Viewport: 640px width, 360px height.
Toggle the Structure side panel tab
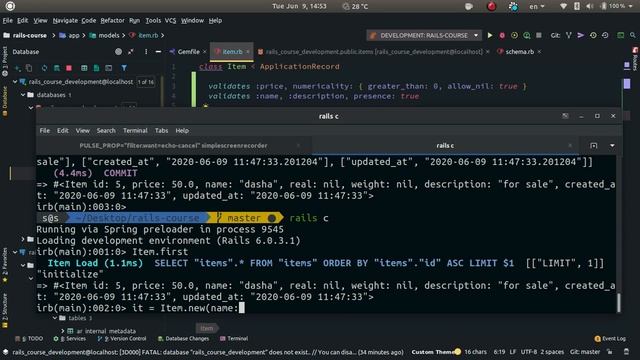tap(4, 310)
